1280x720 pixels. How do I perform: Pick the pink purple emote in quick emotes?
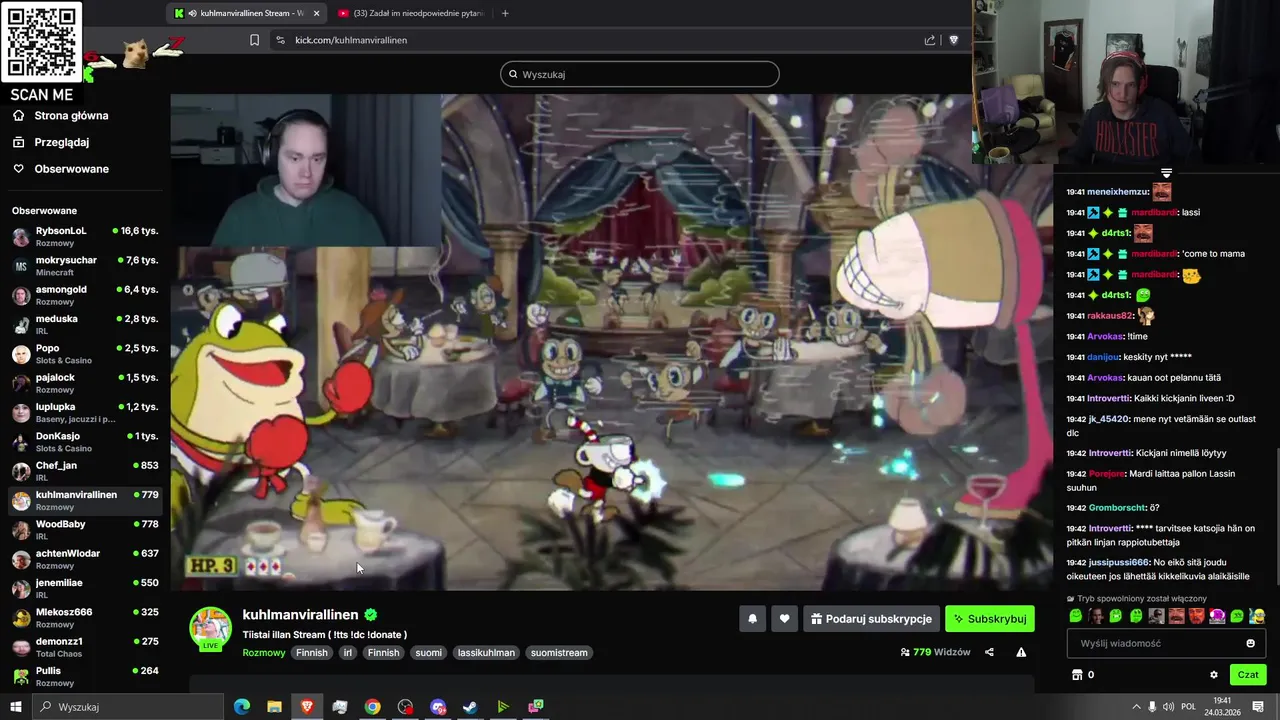click(1217, 616)
